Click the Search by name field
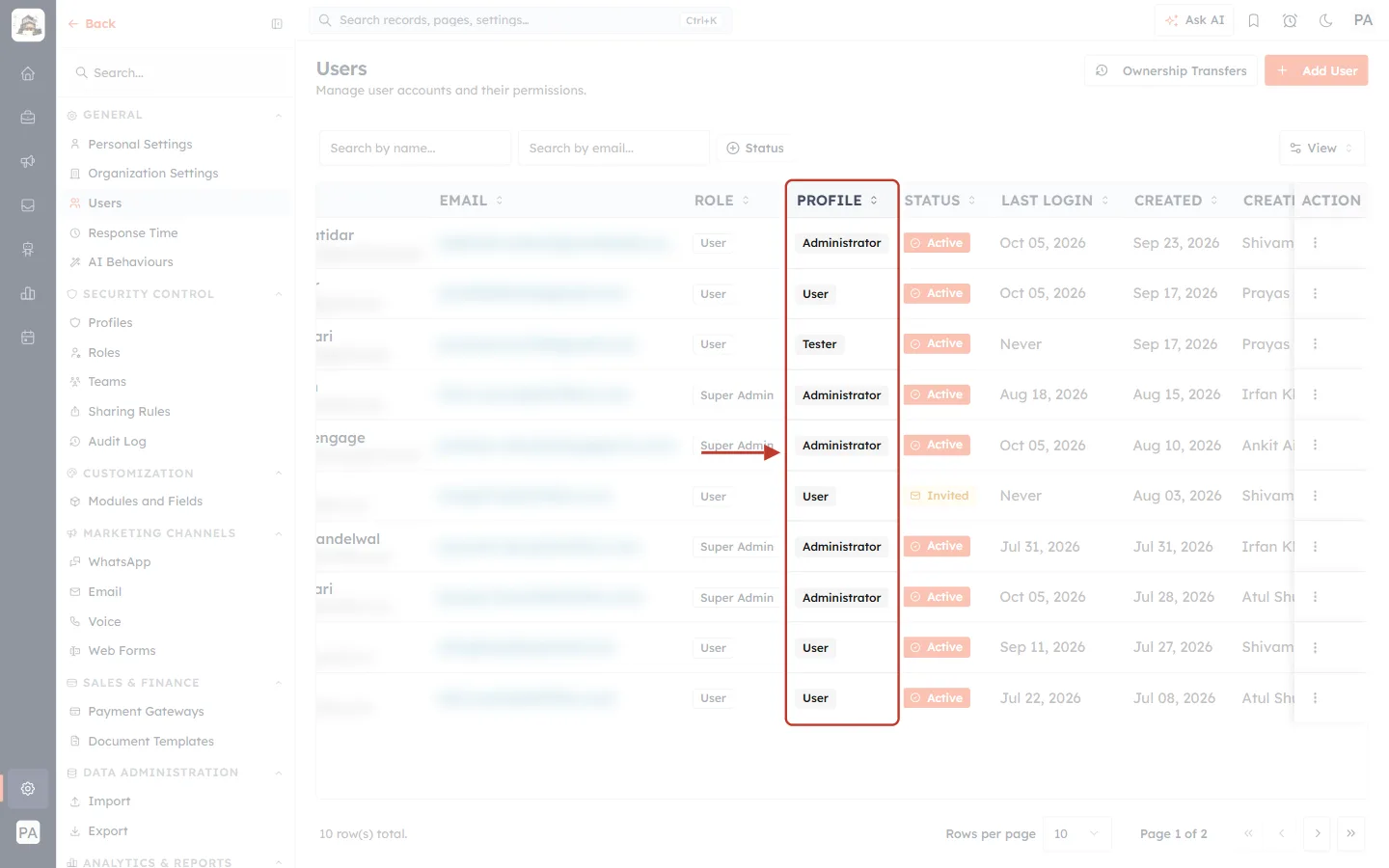The image size is (1389, 868). tap(415, 149)
